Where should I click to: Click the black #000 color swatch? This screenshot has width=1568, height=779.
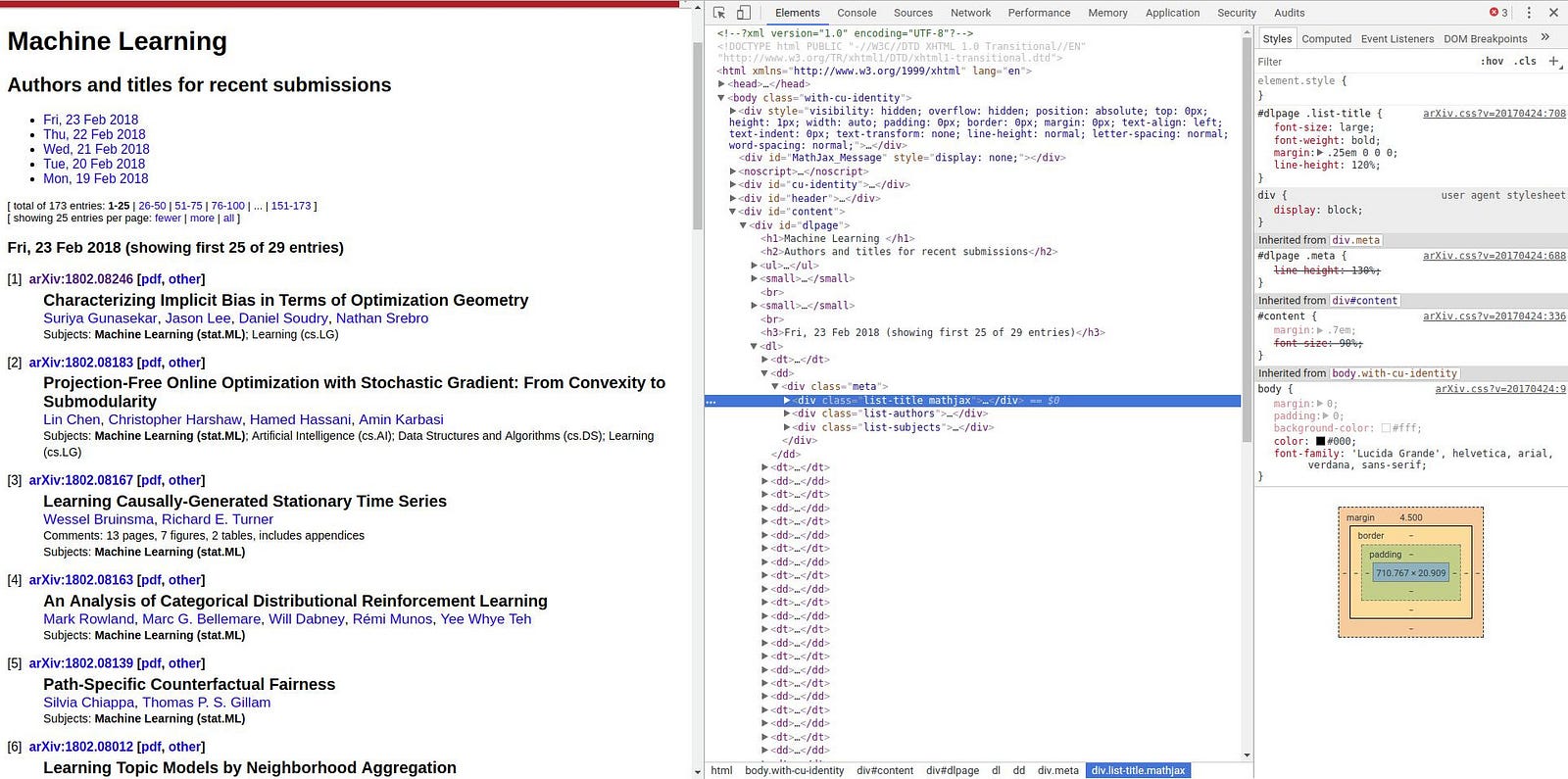click(x=1320, y=442)
